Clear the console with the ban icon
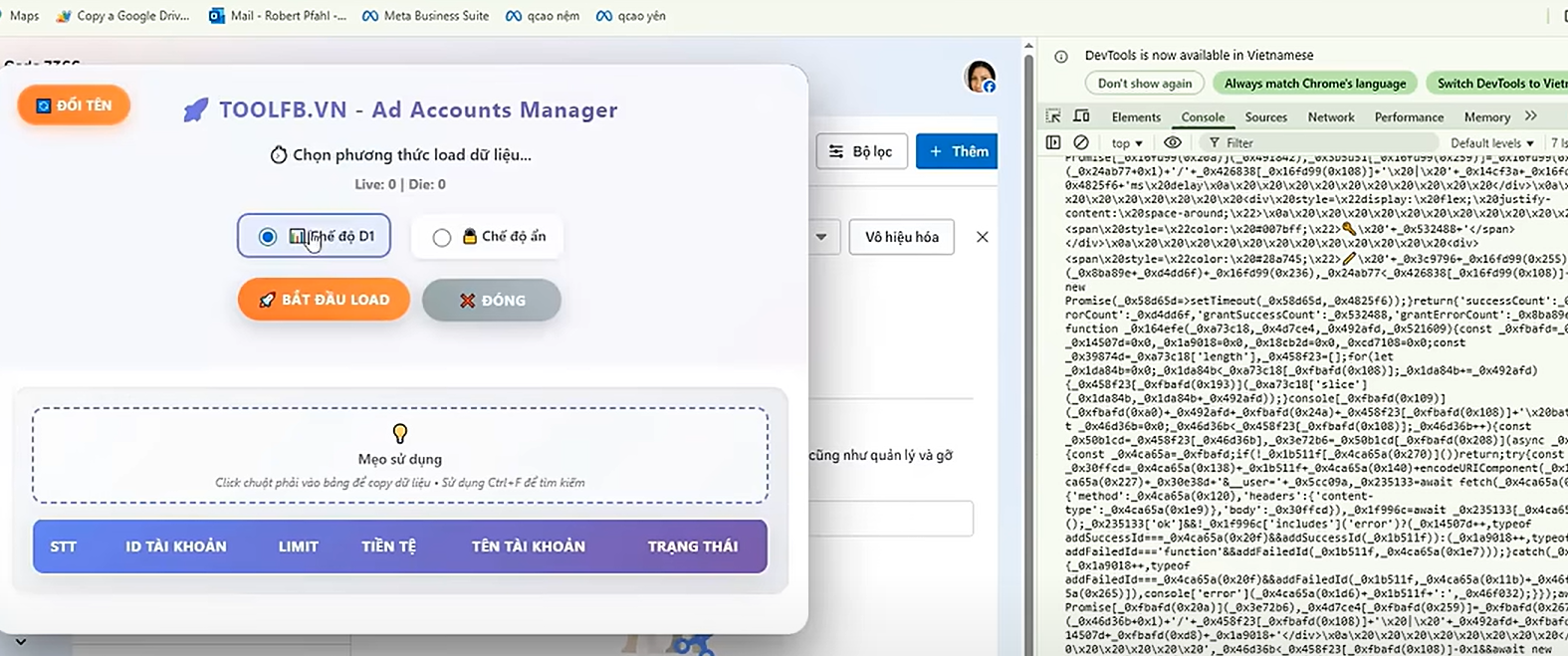Image resolution: width=1568 pixels, height=656 pixels. [1081, 142]
